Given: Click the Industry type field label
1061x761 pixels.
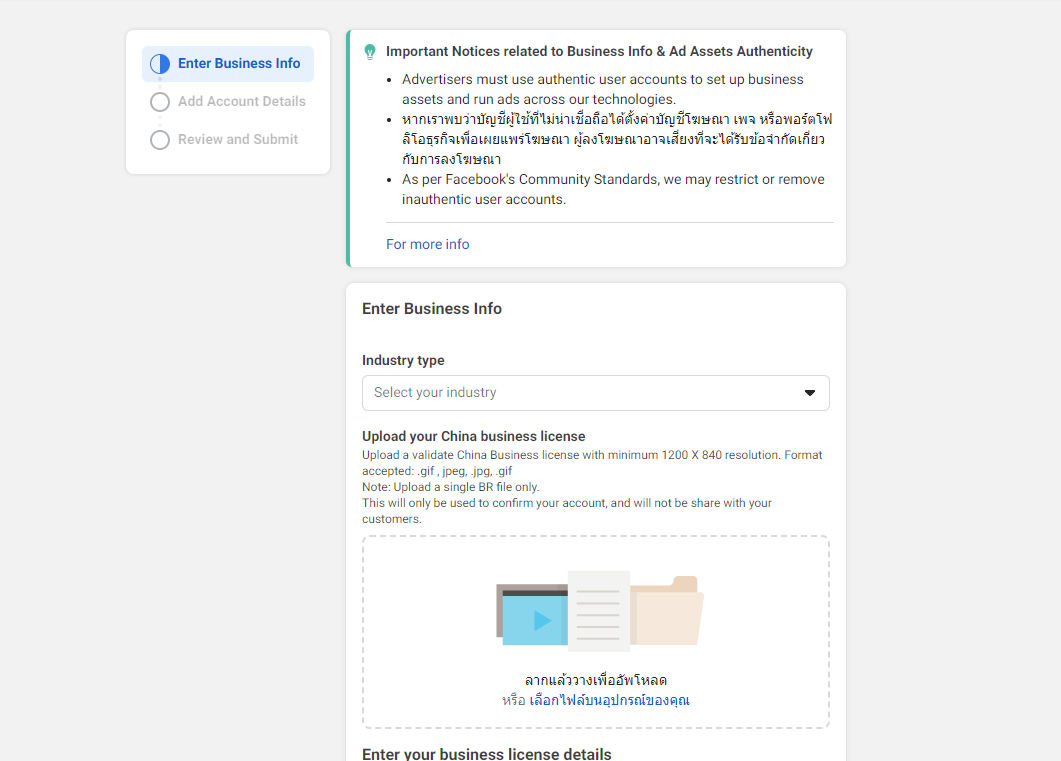Looking at the screenshot, I should tap(403, 360).
